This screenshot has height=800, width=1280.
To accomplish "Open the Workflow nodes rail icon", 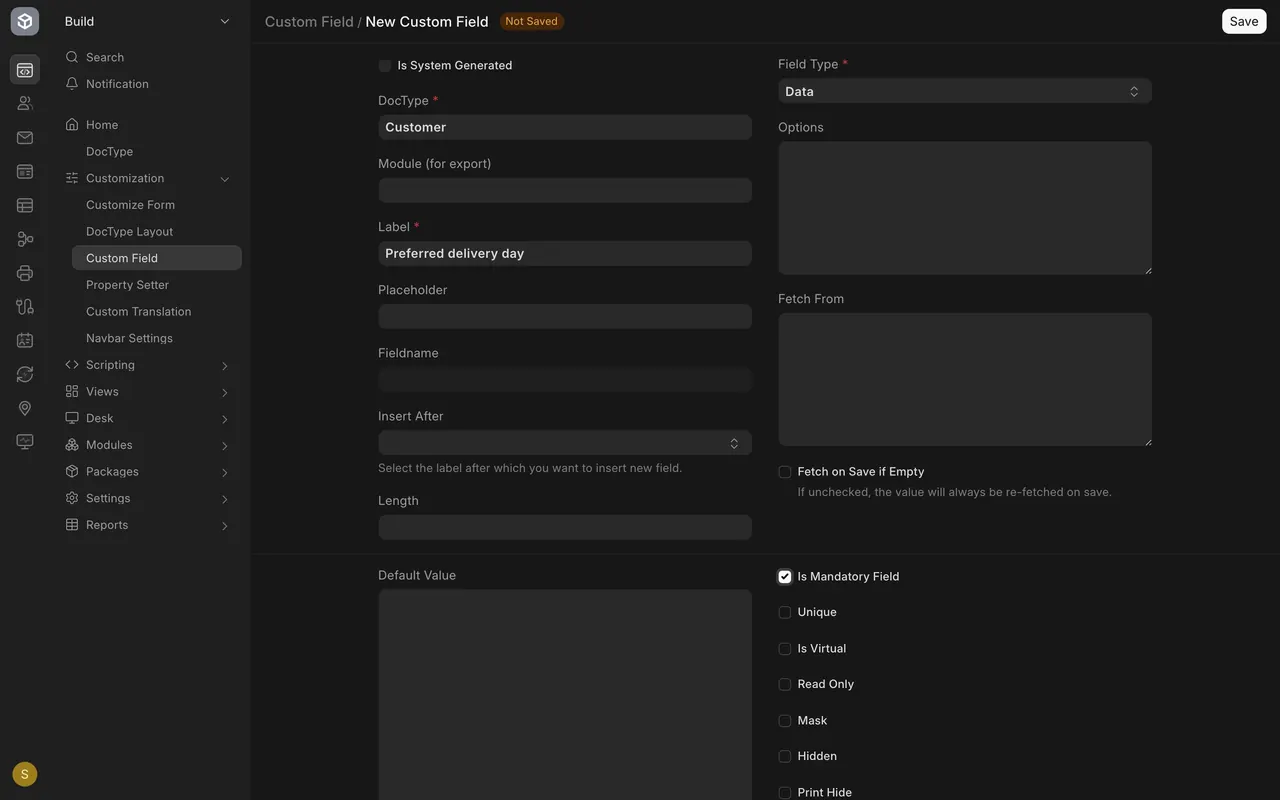I will pos(25,239).
